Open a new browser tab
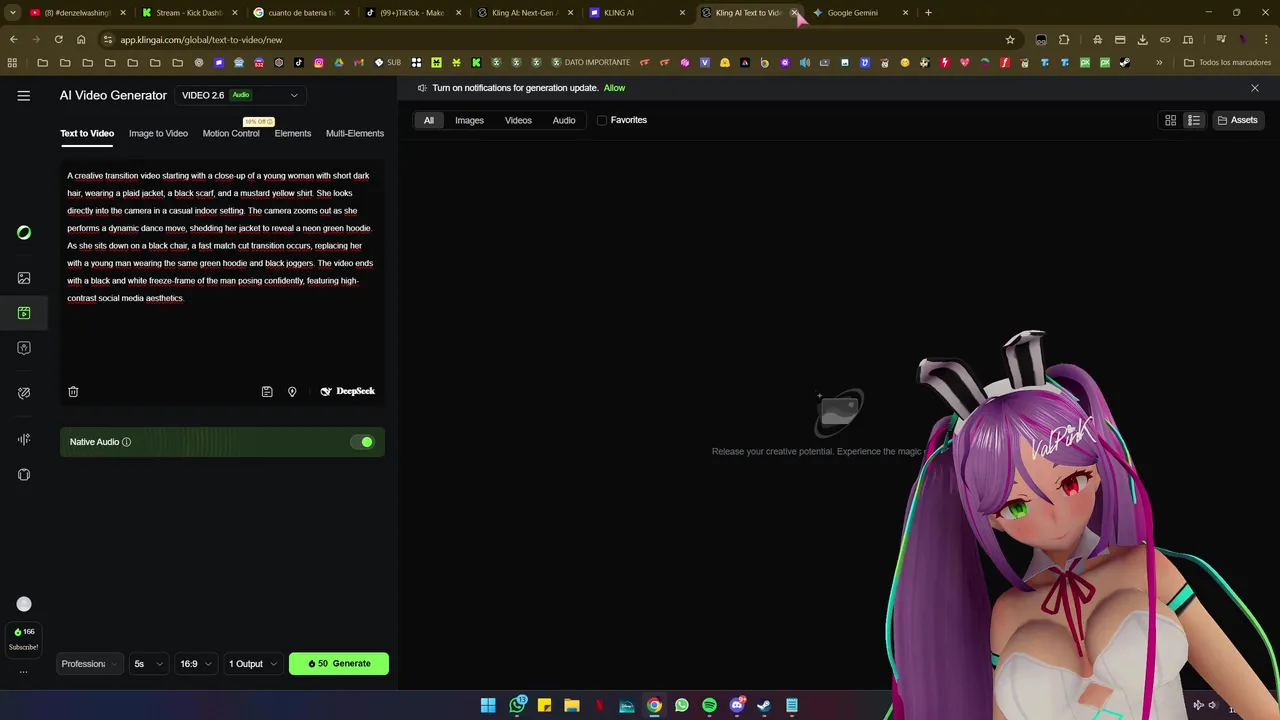 (928, 13)
